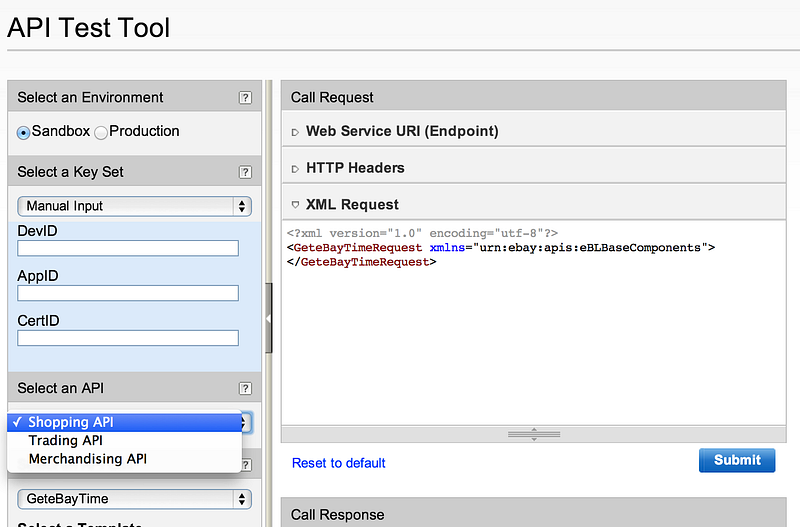Click into the AppID input box
Viewport: 800px width, 527px height.
point(128,293)
